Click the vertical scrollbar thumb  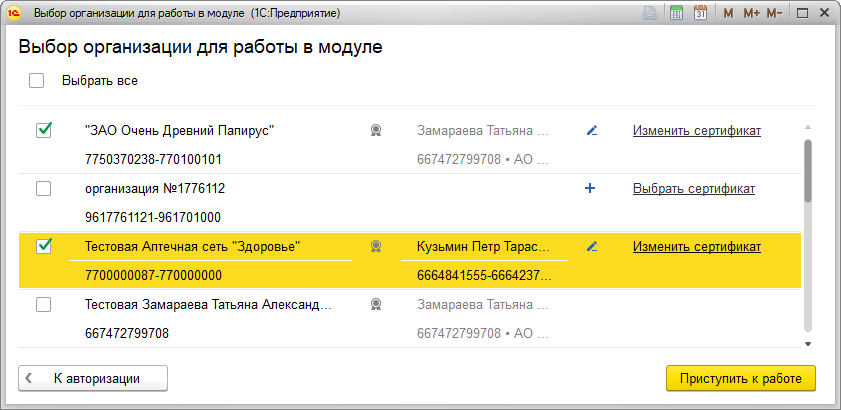click(x=808, y=171)
